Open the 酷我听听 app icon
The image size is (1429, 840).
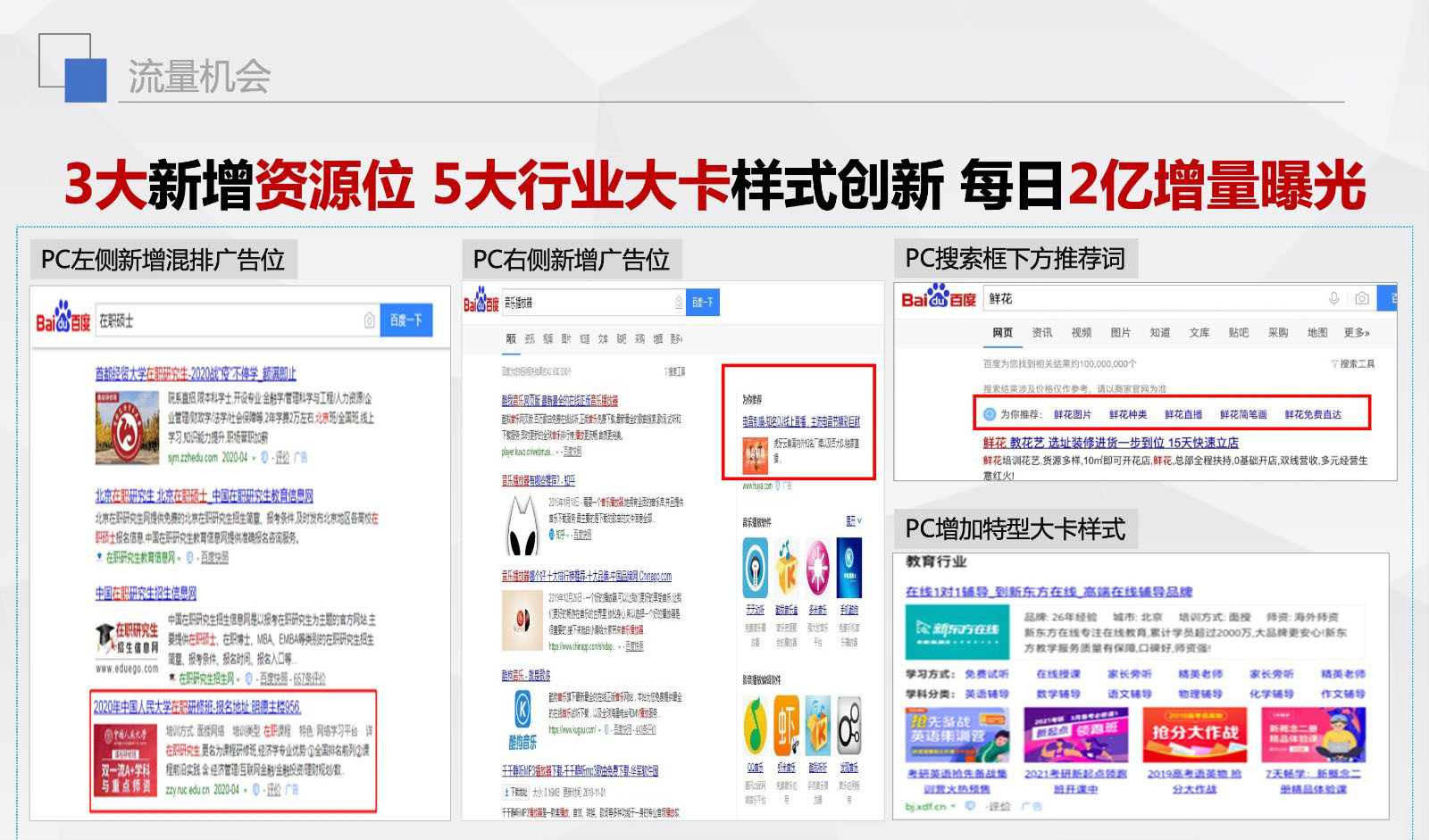click(x=818, y=727)
